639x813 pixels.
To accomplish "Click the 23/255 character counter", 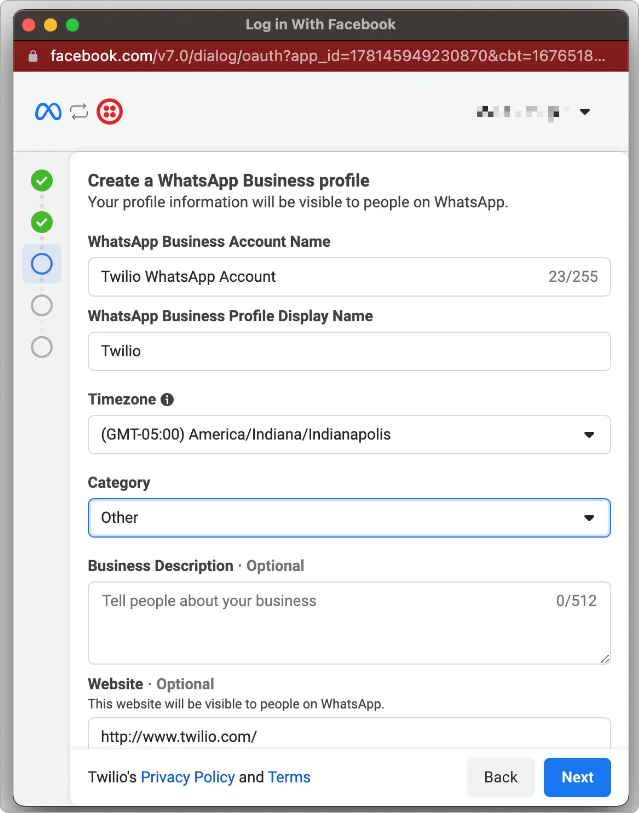I will click(x=573, y=277).
